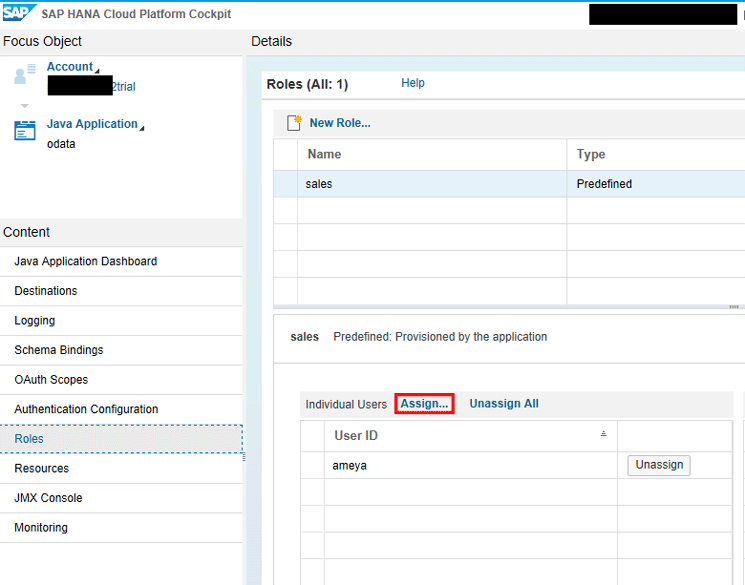Click the User ID column header
This screenshot has height=585, width=745.
point(471,436)
